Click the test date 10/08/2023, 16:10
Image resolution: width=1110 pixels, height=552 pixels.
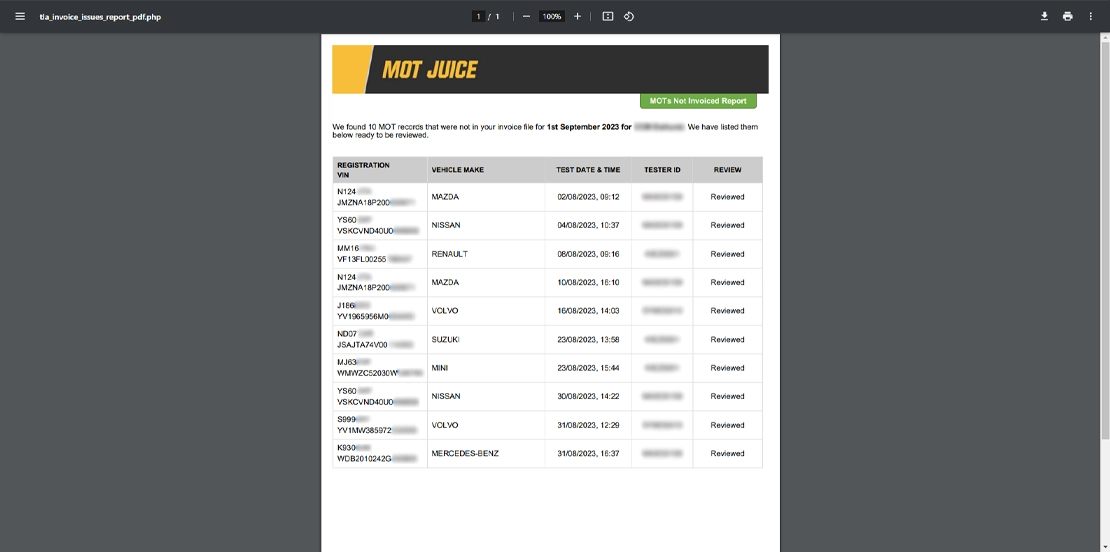click(x=588, y=282)
